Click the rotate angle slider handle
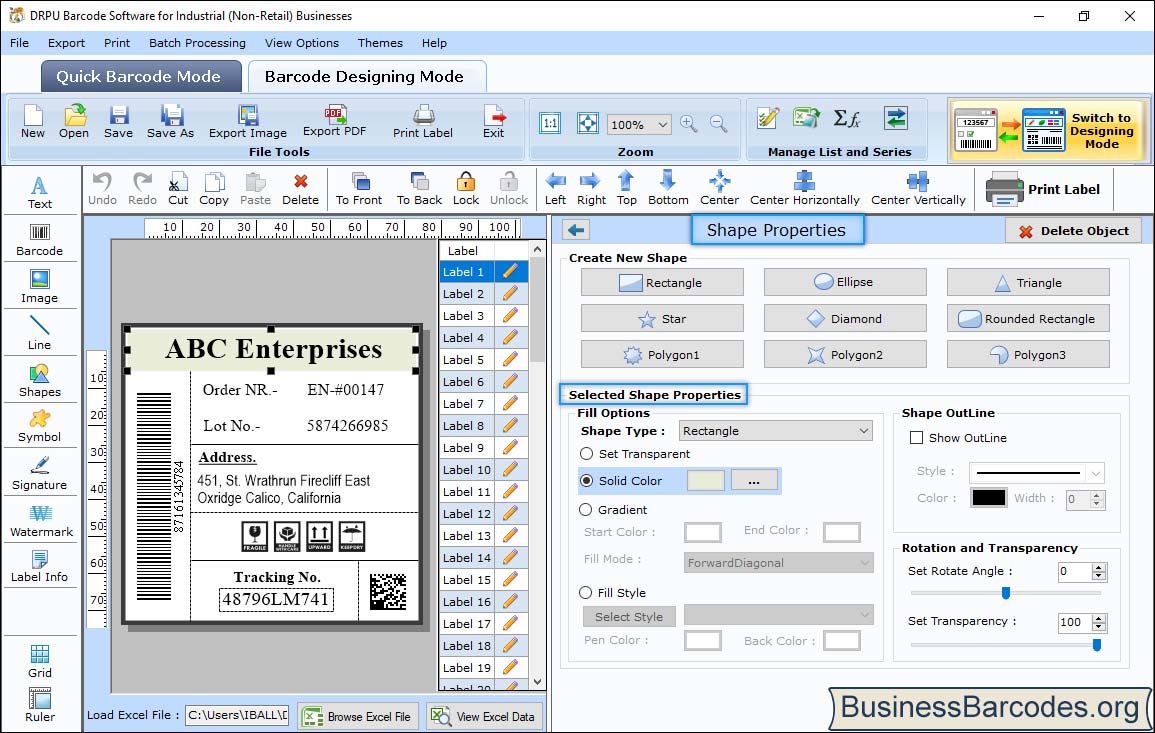 [x=1005, y=593]
